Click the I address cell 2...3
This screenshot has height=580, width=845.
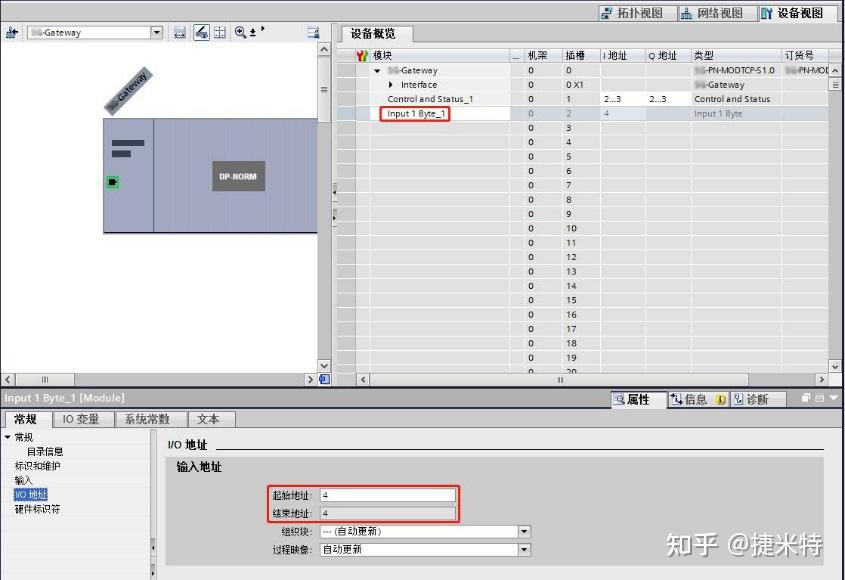coord(622,99)
